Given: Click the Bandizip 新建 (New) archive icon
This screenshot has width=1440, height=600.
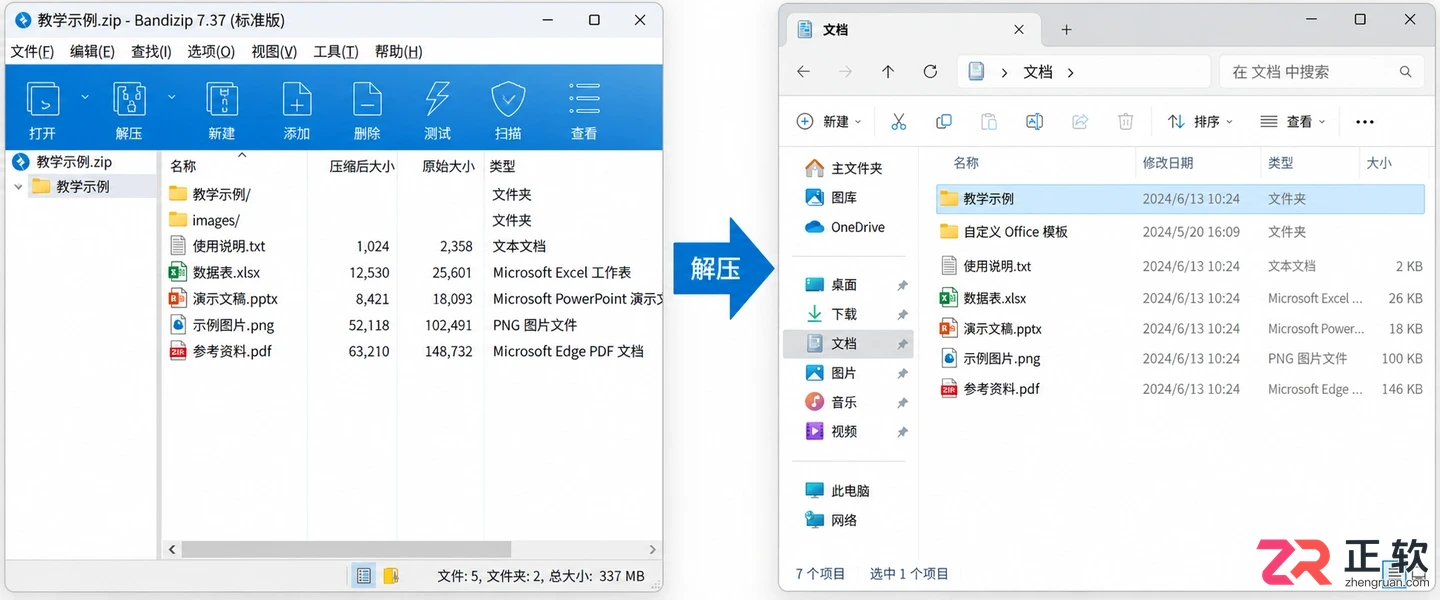Looking at the screenshot, I should 222,100.
